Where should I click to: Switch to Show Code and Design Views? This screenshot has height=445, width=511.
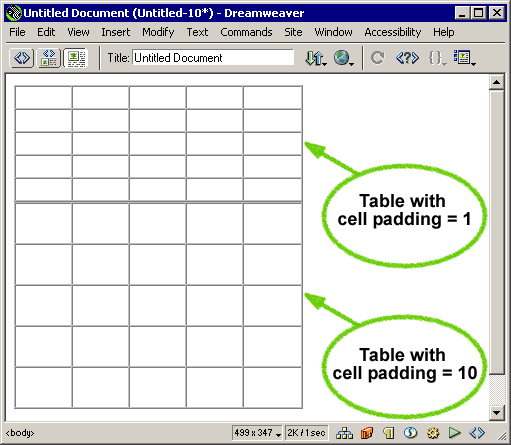pos(49,58)
